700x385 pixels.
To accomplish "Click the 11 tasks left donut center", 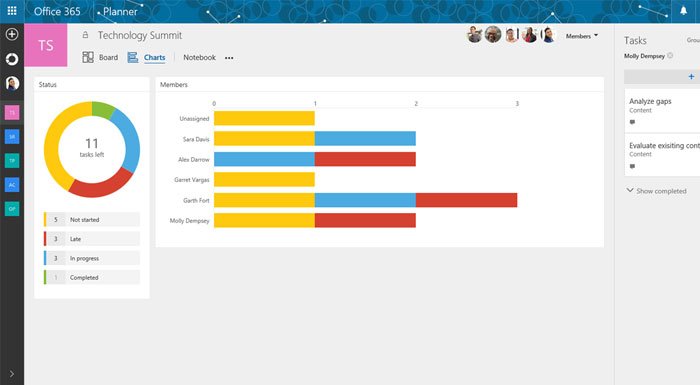I will (92, 149).
